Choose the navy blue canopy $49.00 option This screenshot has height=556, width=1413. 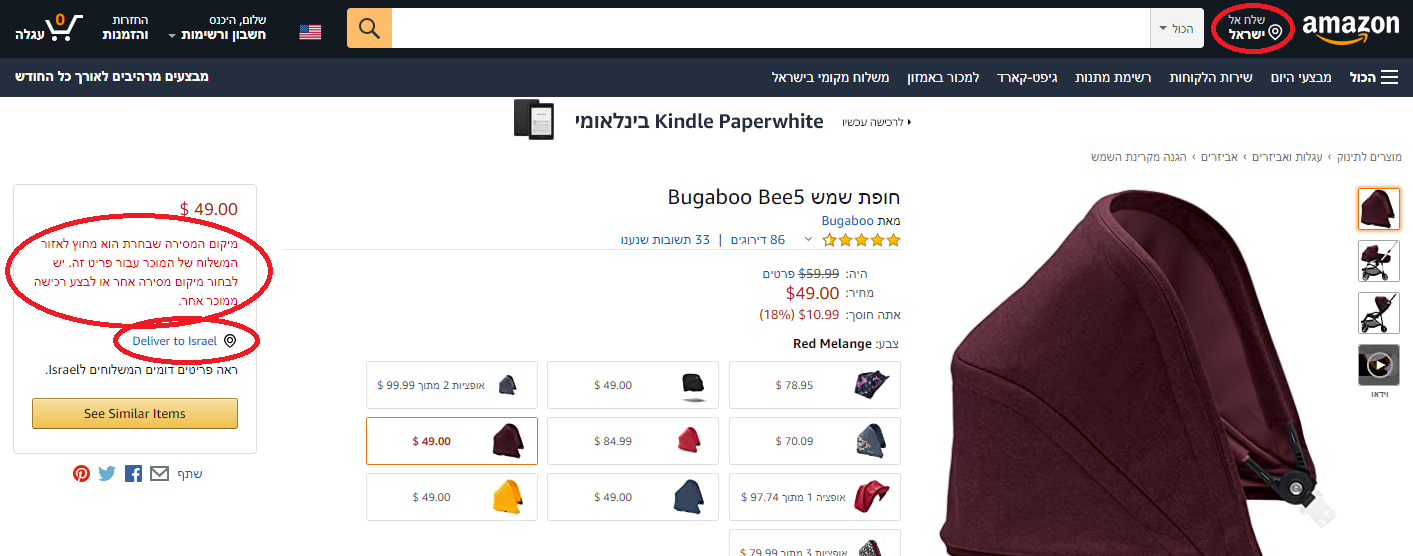click(x=633, y=497)
